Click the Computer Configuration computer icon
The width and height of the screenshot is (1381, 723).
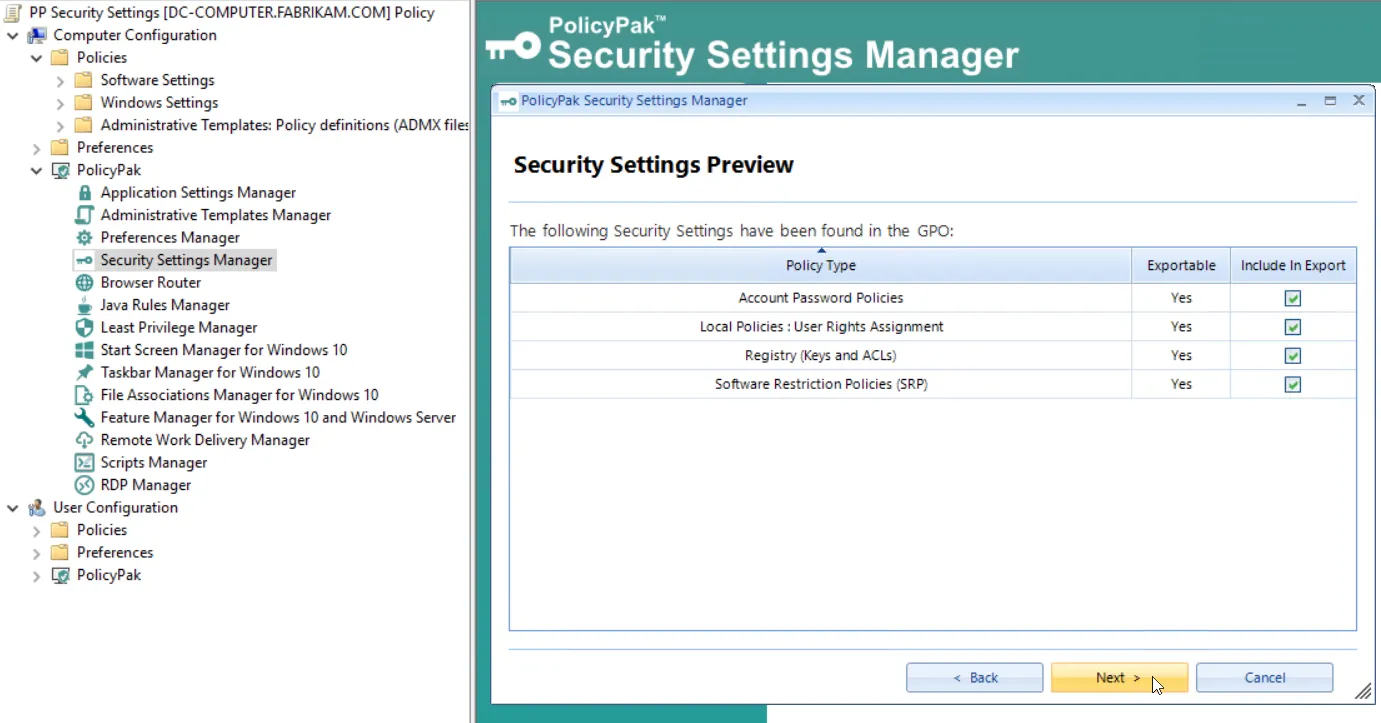(x=37, y=35)
